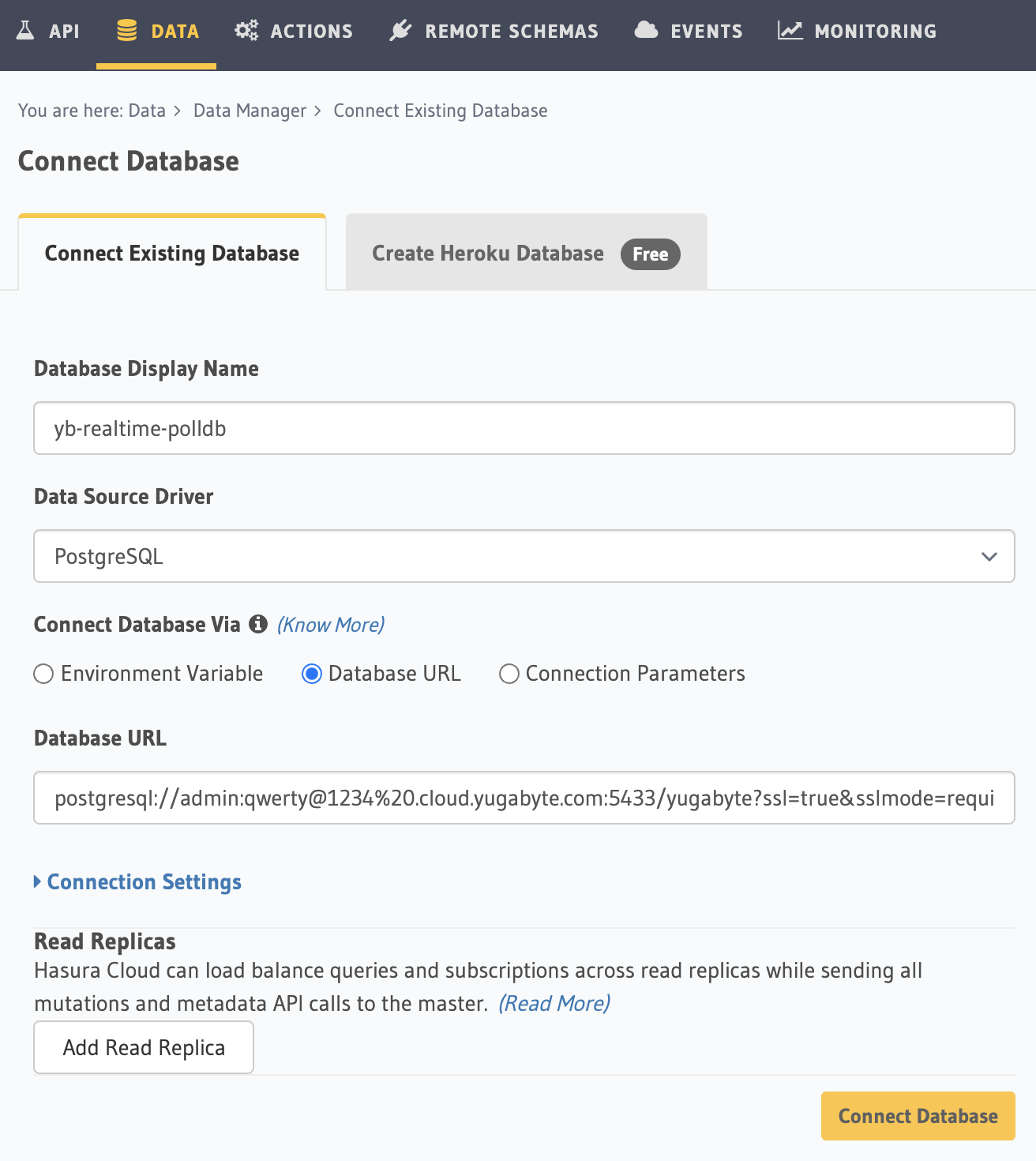
Task: Open the API section via the flask icon
Action: click(x=25, y=31)
